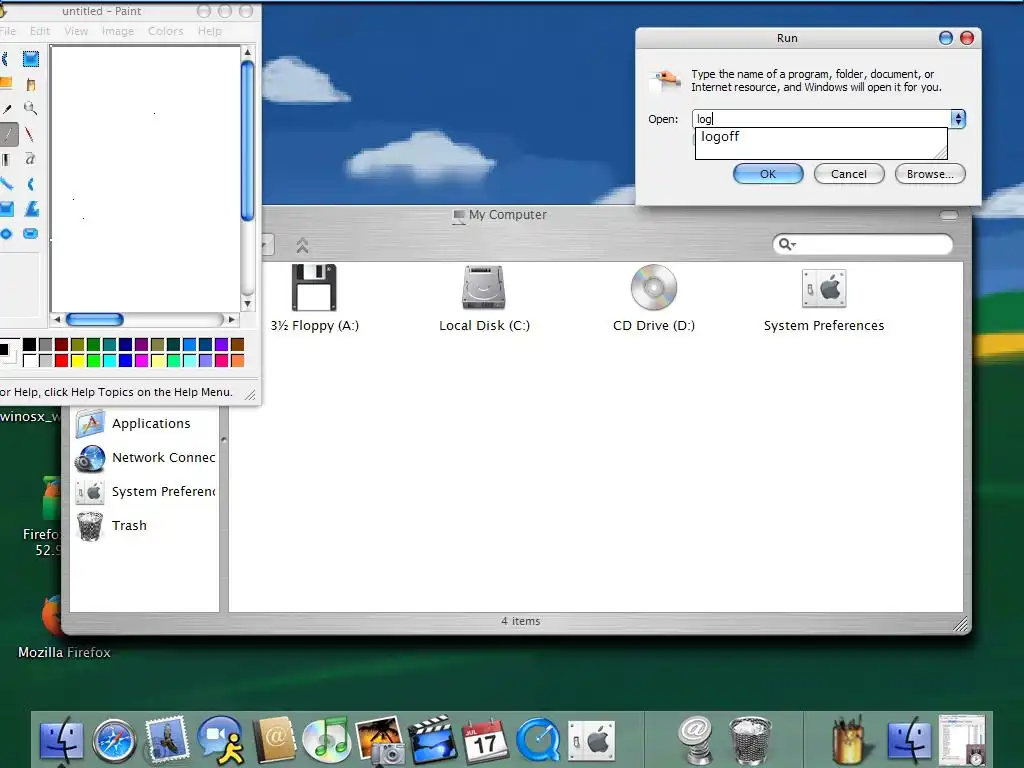Pick the yellow color swatch in Paint
Image resolution: width=1024 pixels, height=768 pixels.
[78, 360]
